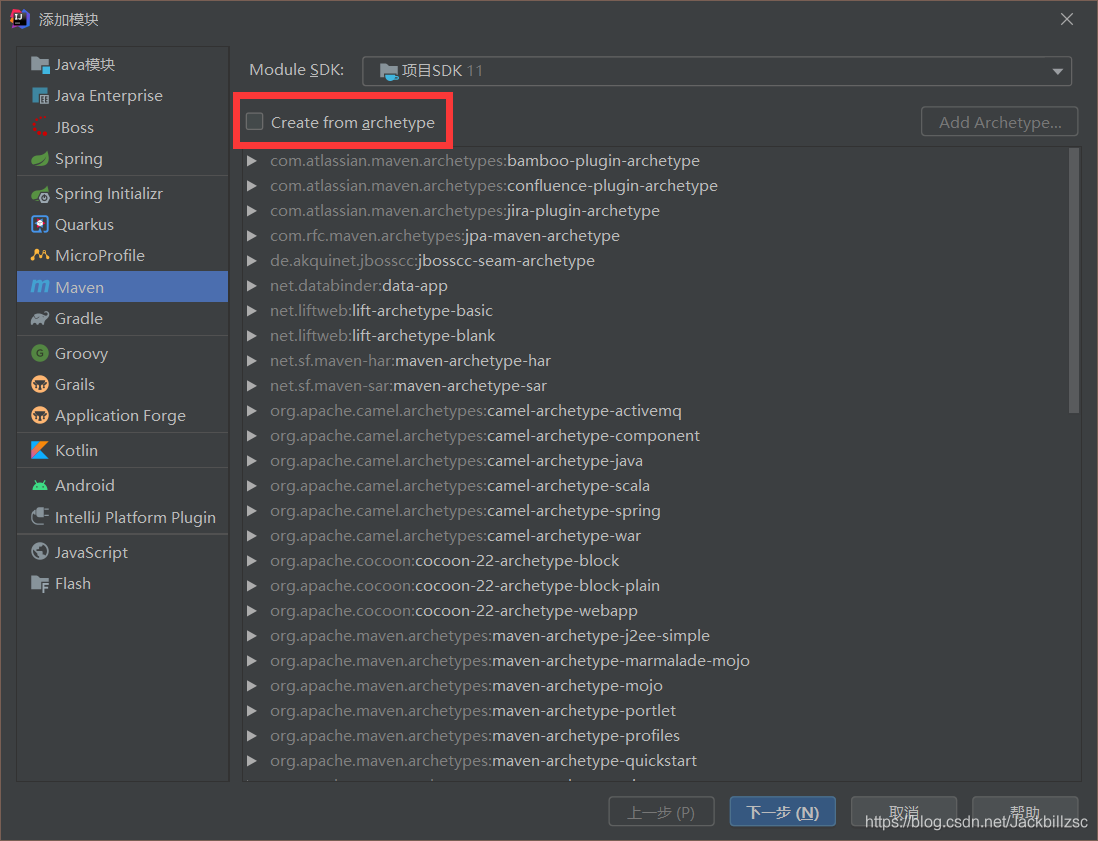Expand the lift-archetype-basic node
This screenshot has width=1098, height=841.
pyautogui.click(x=252, y=311)
